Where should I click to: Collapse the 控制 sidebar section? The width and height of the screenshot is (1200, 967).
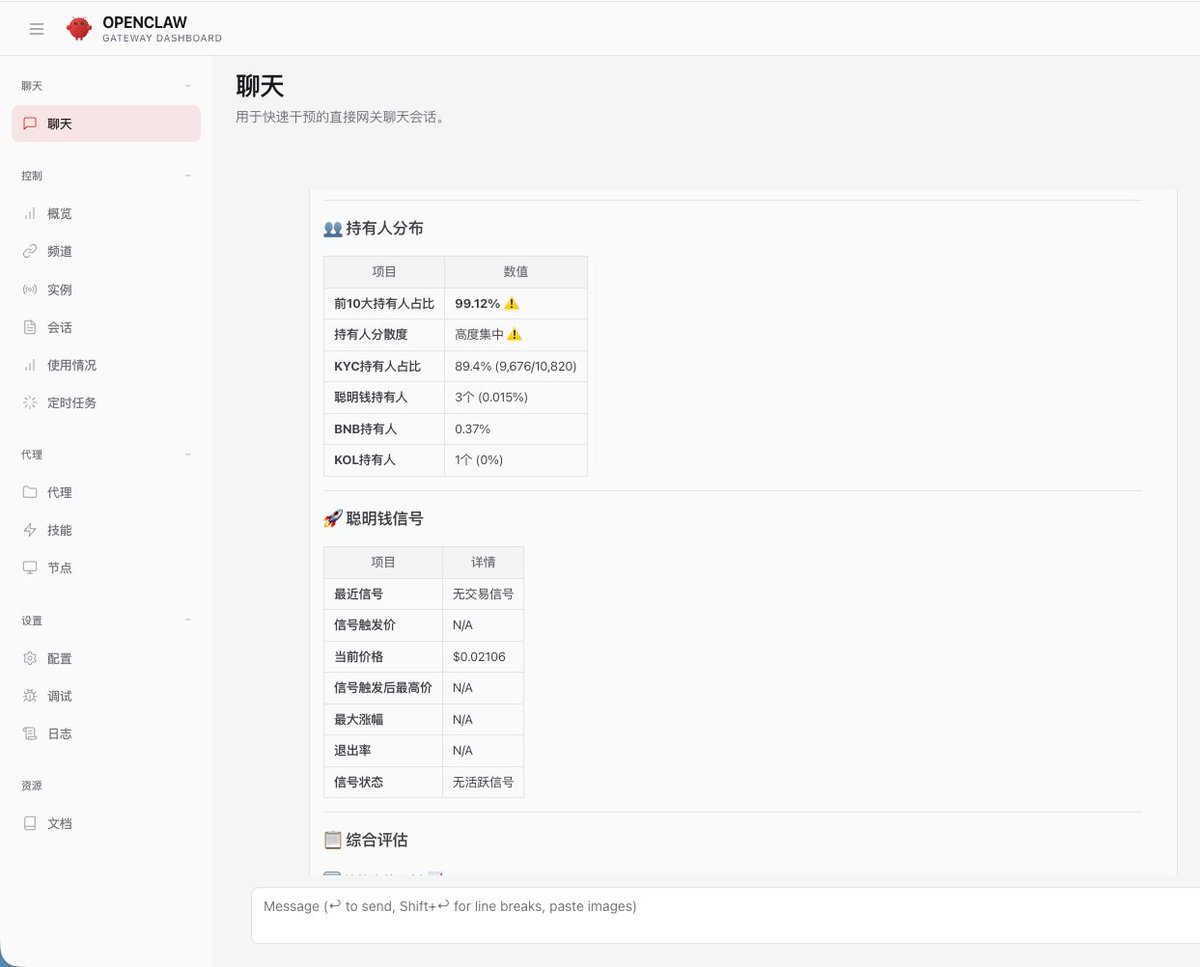pyautogui.click(x=188, y=176)
